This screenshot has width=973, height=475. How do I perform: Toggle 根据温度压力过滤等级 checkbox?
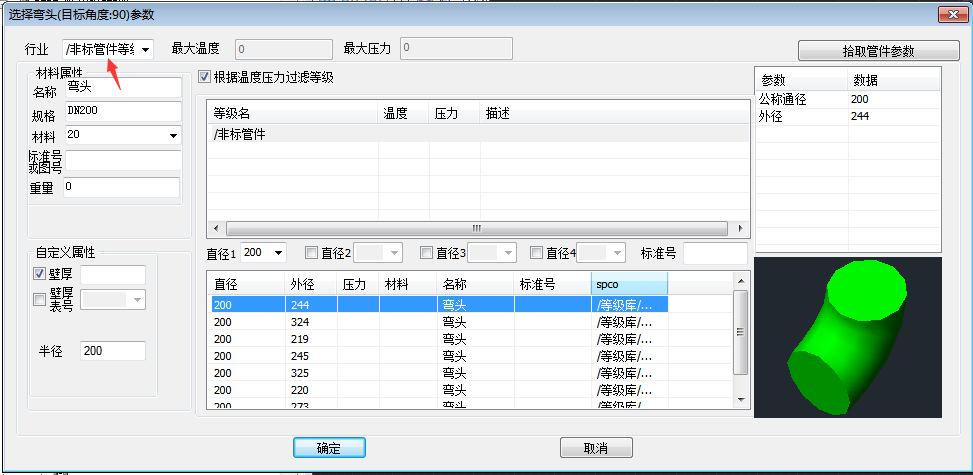(x=204, y=77)
